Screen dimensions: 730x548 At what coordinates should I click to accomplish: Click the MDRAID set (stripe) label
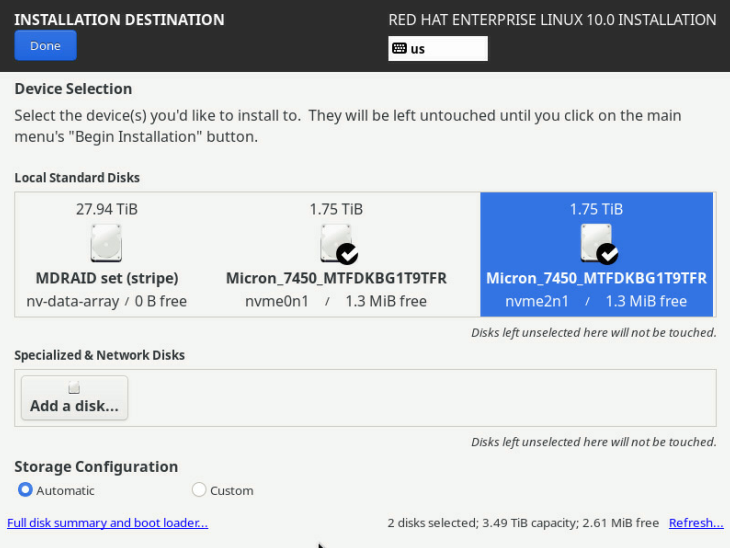(x=107, y=278)
